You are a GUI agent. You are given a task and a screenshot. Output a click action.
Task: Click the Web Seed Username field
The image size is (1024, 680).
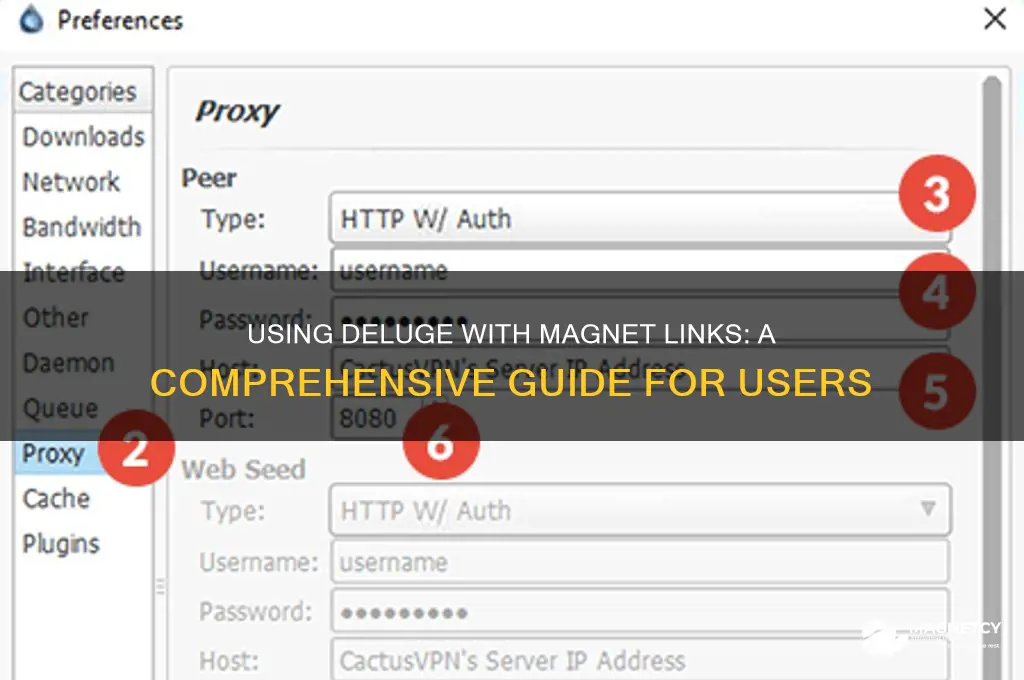(640, 562)
